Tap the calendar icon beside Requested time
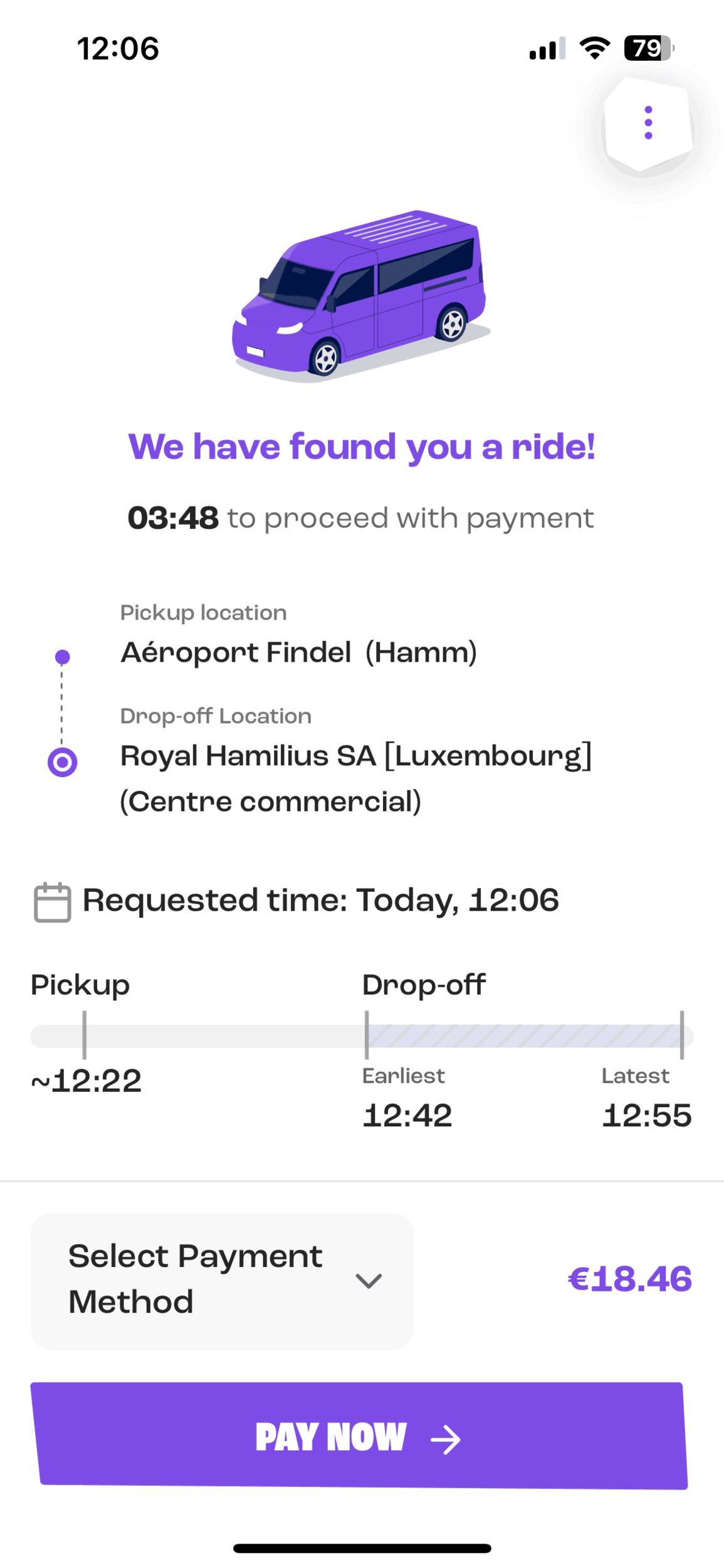The height and width of the screenshot is (1568, 724). 52,902
